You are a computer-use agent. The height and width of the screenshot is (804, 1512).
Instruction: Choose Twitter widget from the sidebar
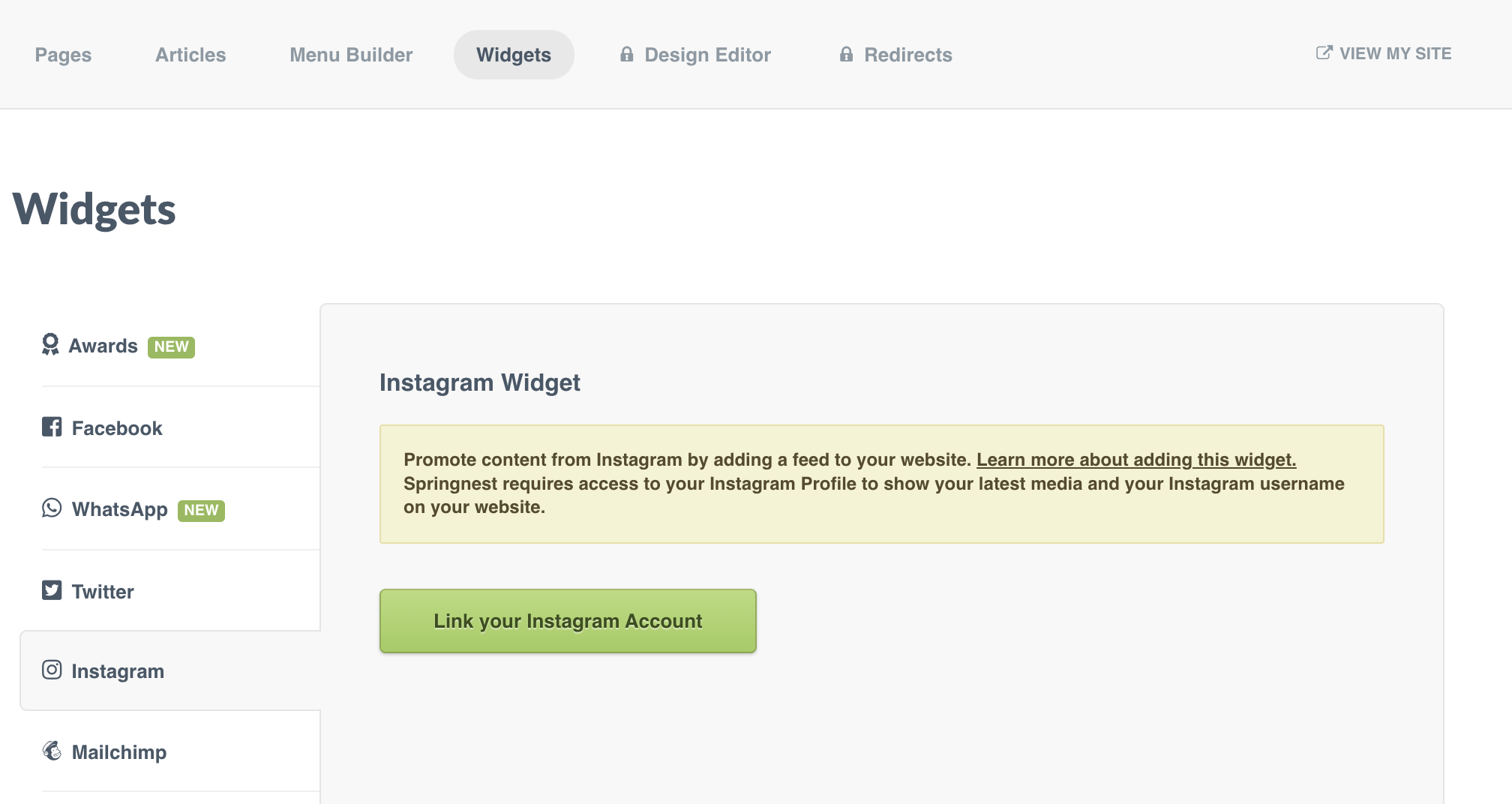coord(103,592)
